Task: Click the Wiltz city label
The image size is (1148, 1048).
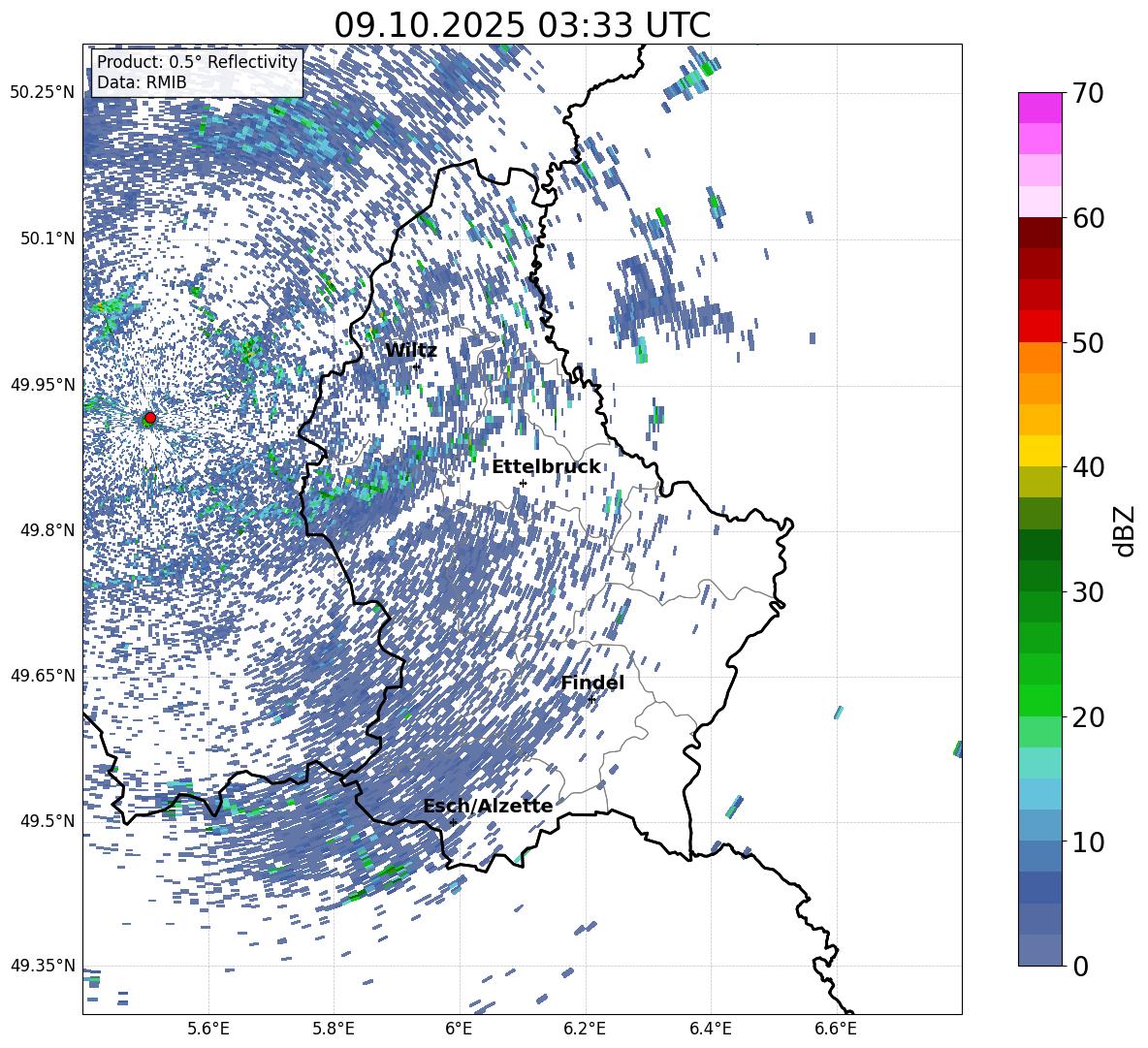Action: pyautogui.click(x=411, y=351)
